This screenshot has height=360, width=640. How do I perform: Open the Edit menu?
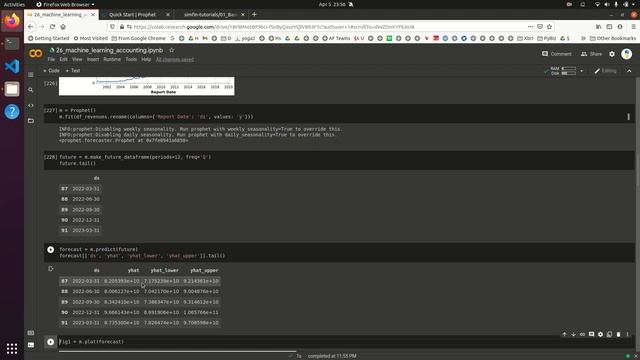(x=63, y=60)
